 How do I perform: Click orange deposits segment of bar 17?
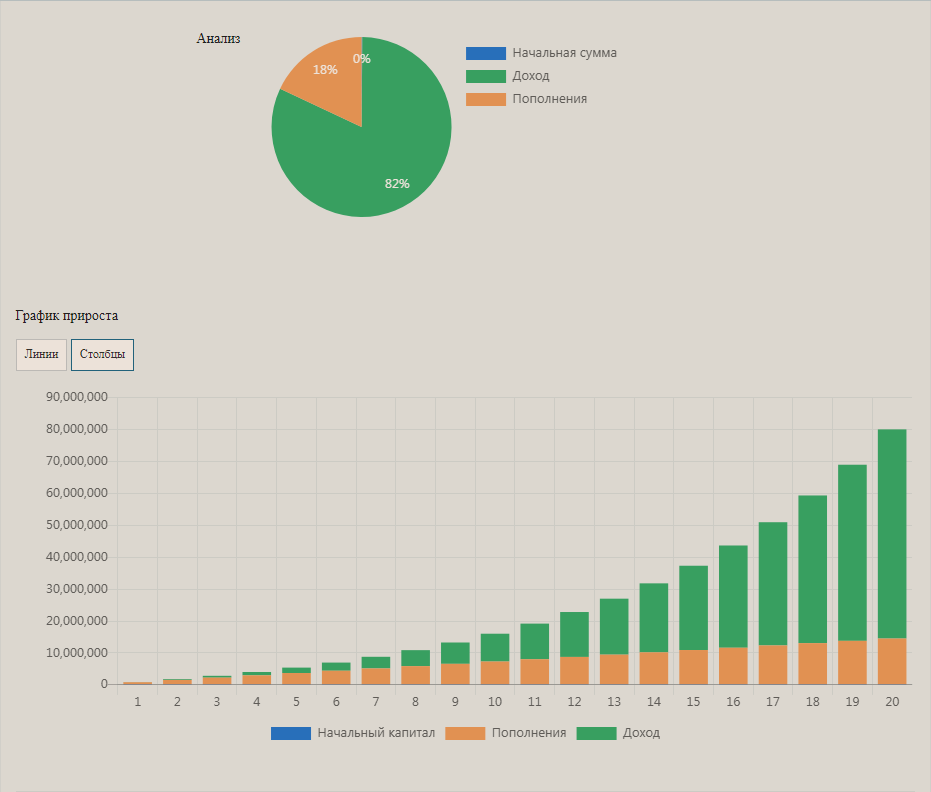pyautogui.click(x=772, y=665)
